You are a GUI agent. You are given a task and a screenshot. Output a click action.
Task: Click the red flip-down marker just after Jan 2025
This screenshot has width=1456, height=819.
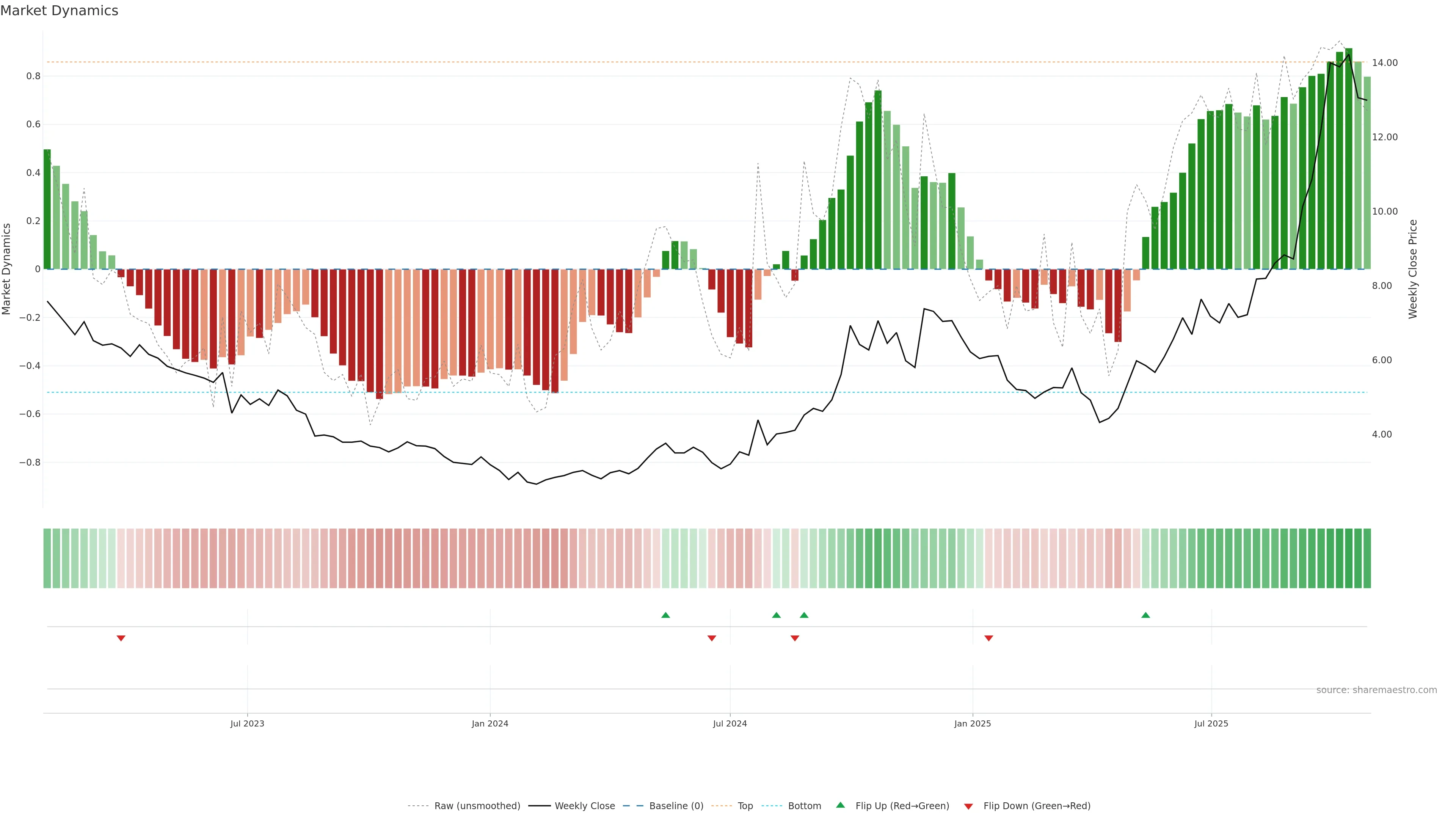[988, 638]
